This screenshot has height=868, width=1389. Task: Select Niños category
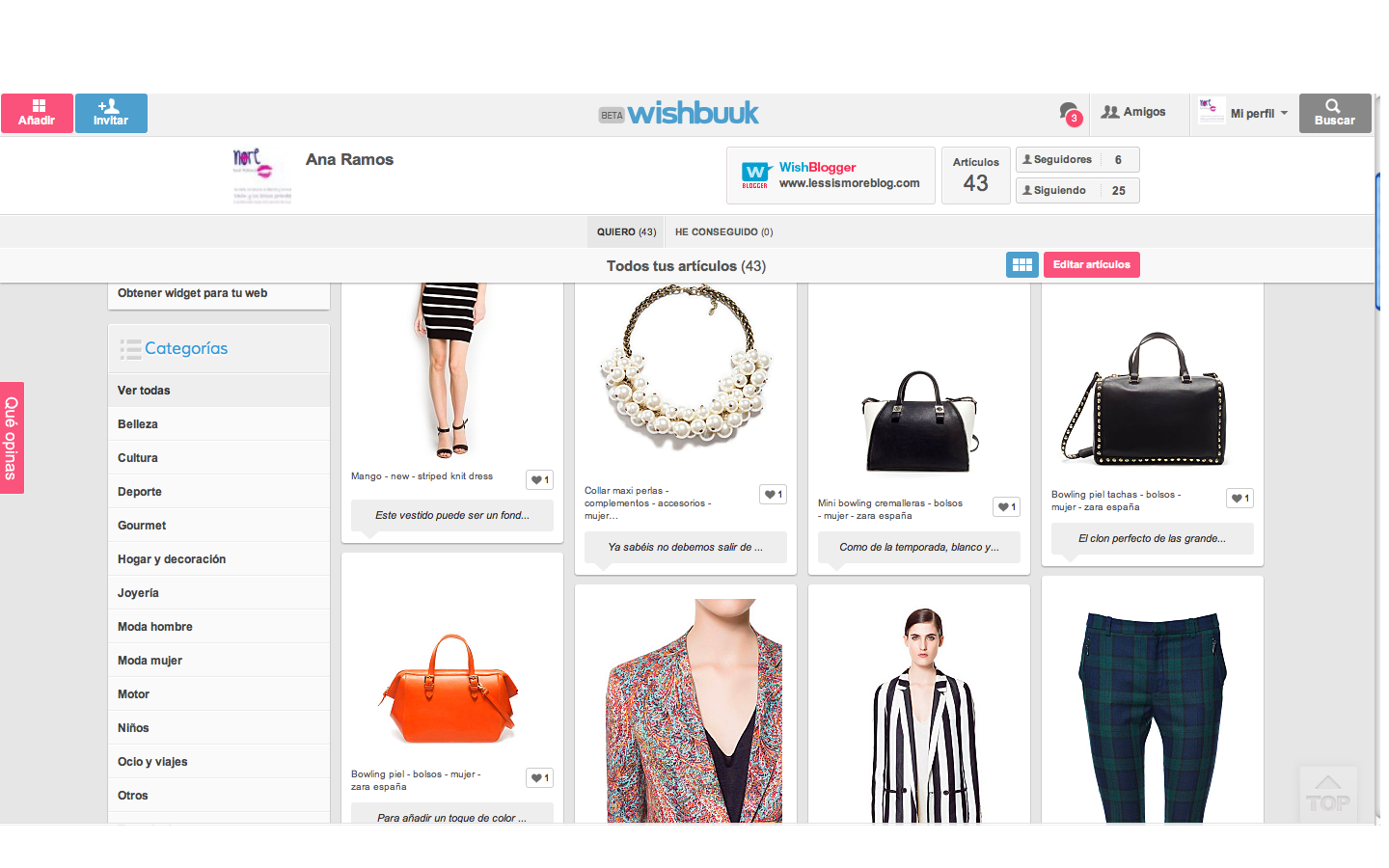(x=219, y=728)
